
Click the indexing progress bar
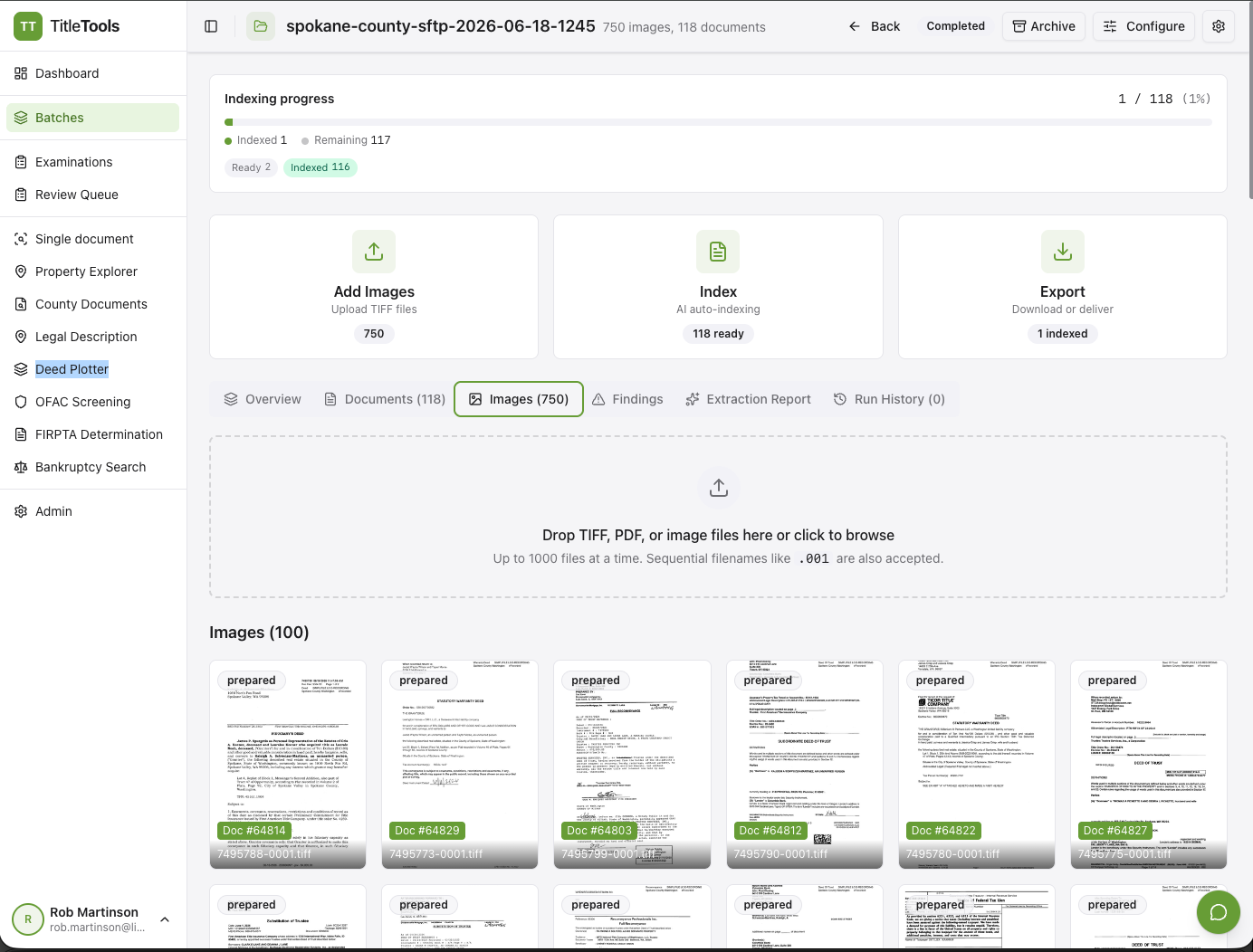pos(718,122)
